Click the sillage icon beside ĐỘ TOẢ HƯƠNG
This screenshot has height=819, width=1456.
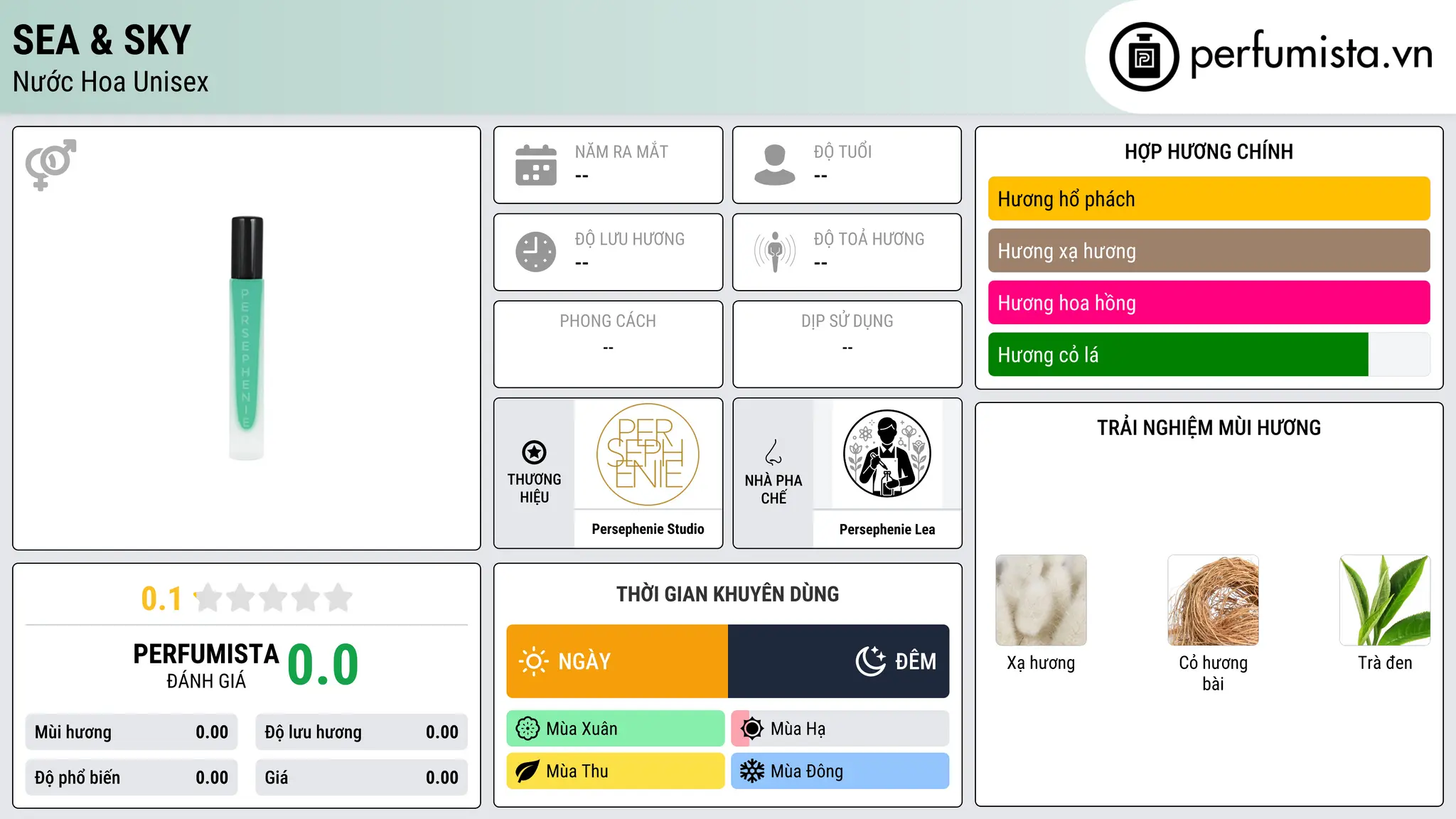[775, 252]
